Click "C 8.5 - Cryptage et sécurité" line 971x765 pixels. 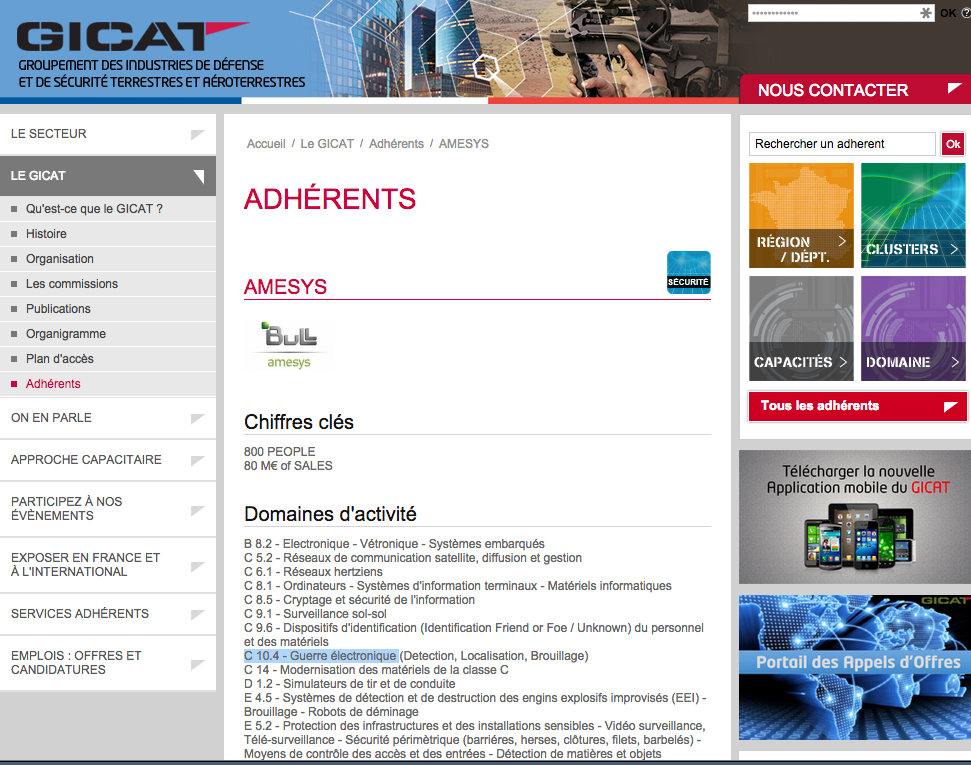pyautogui.click(x=360, y=600)
